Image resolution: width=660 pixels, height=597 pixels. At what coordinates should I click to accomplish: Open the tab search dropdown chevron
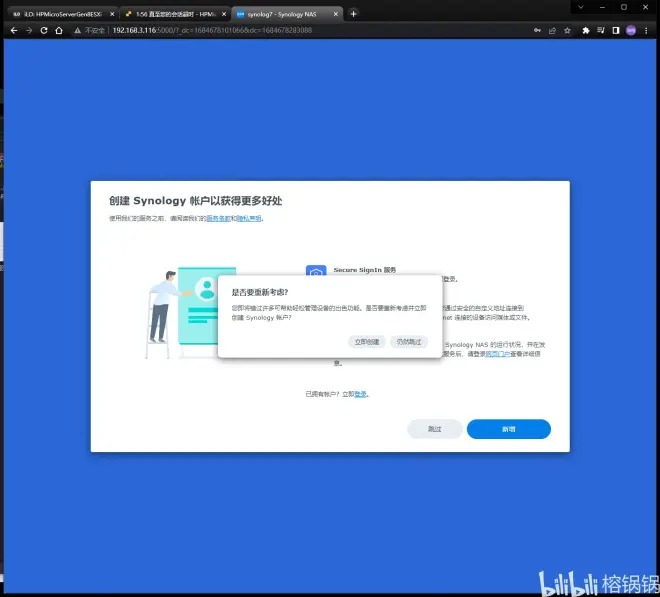click(580, 7)
